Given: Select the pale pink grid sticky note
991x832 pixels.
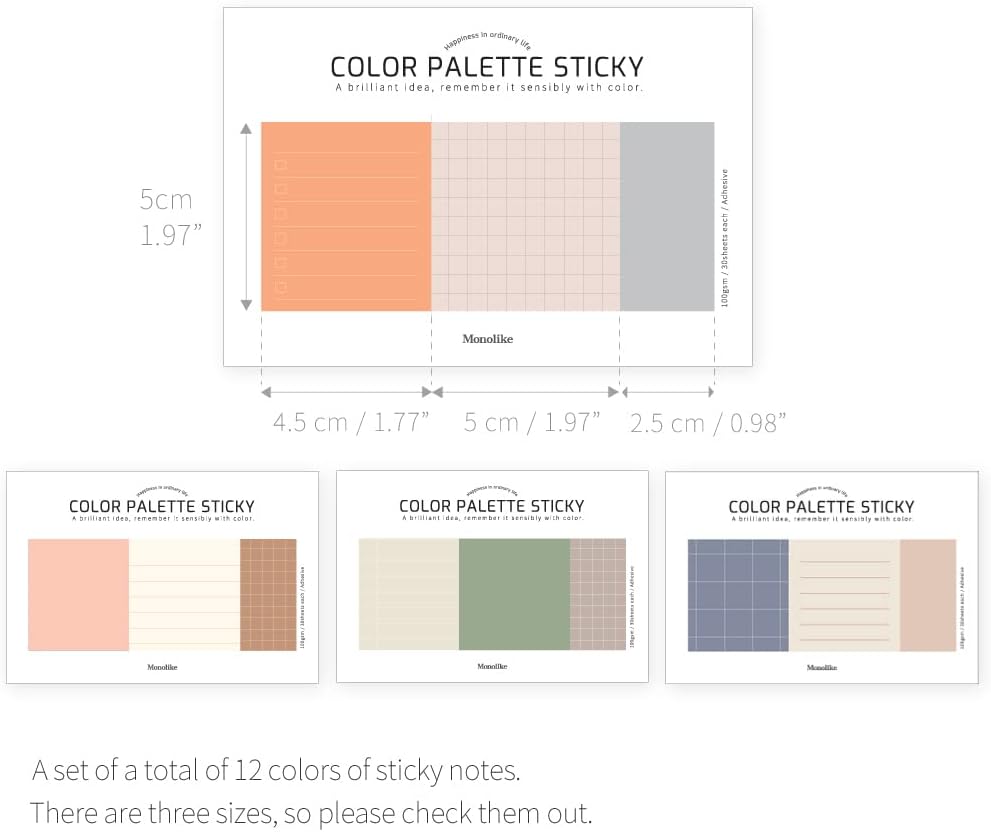Looking at the screenshot, I should (525, 216).
